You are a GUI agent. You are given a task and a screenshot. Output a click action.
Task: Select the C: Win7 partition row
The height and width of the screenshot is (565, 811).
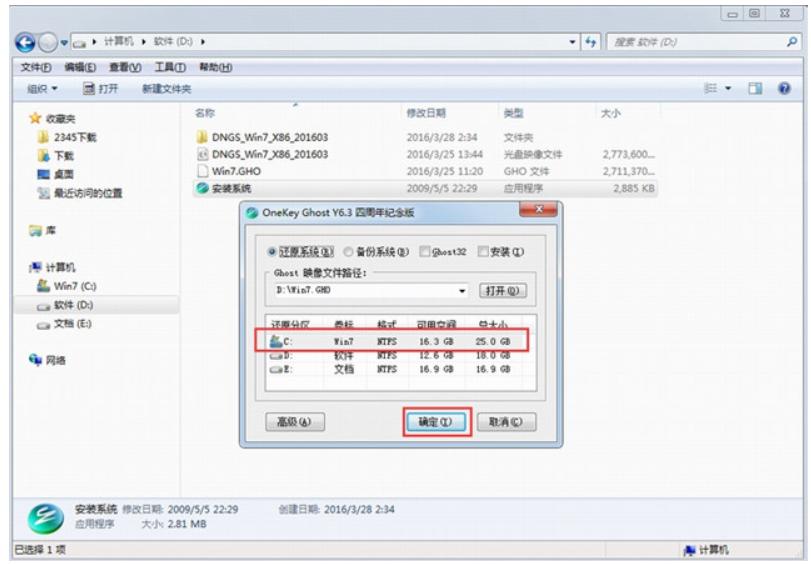392,341
